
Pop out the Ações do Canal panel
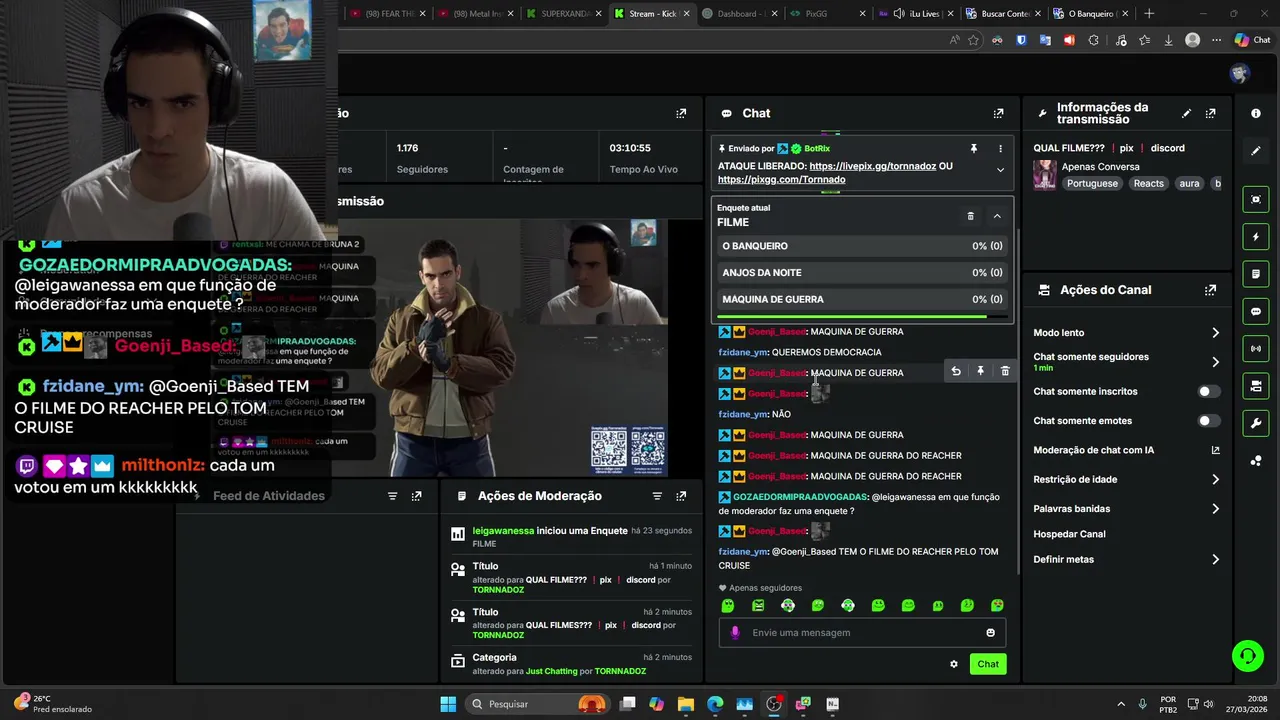[1210, 290]
